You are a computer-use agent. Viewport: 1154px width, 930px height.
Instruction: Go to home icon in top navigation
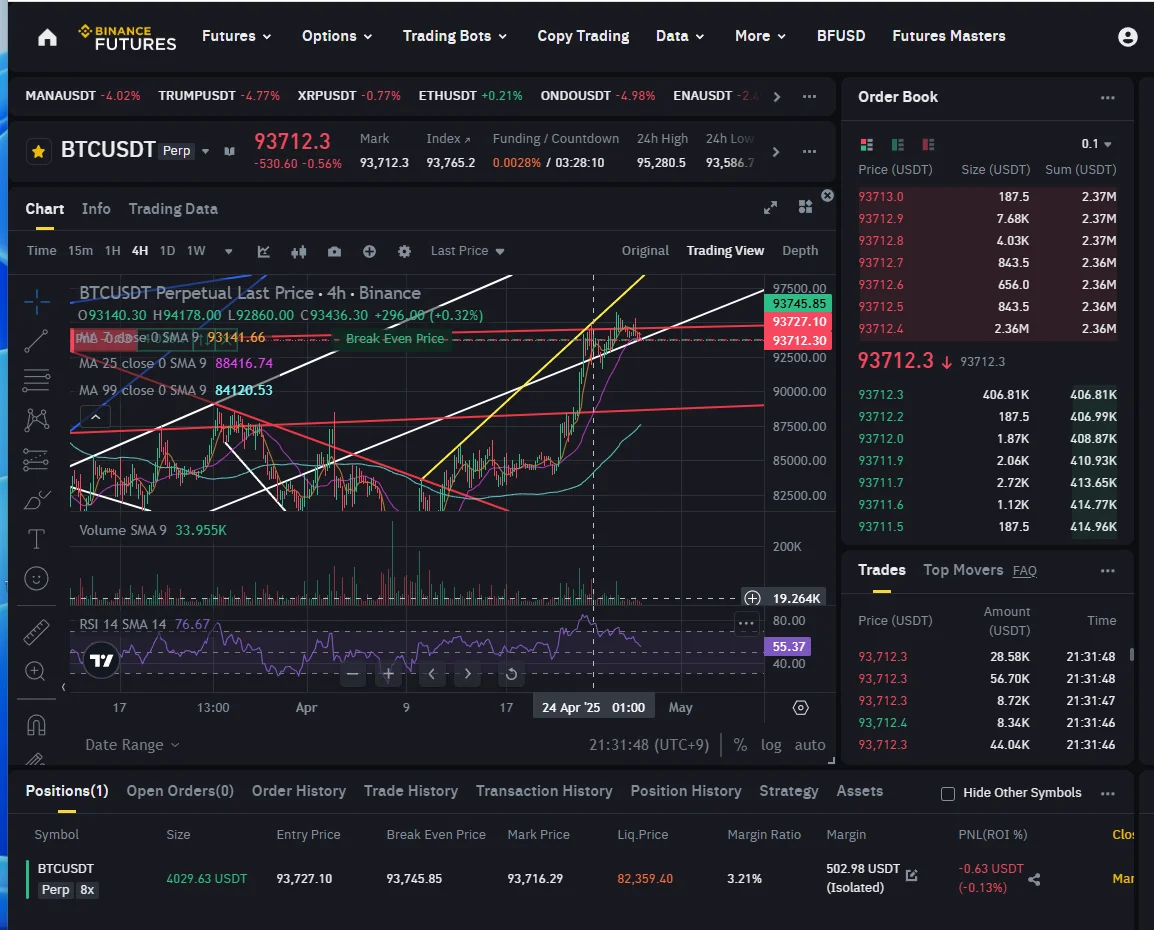click(47, 37)
